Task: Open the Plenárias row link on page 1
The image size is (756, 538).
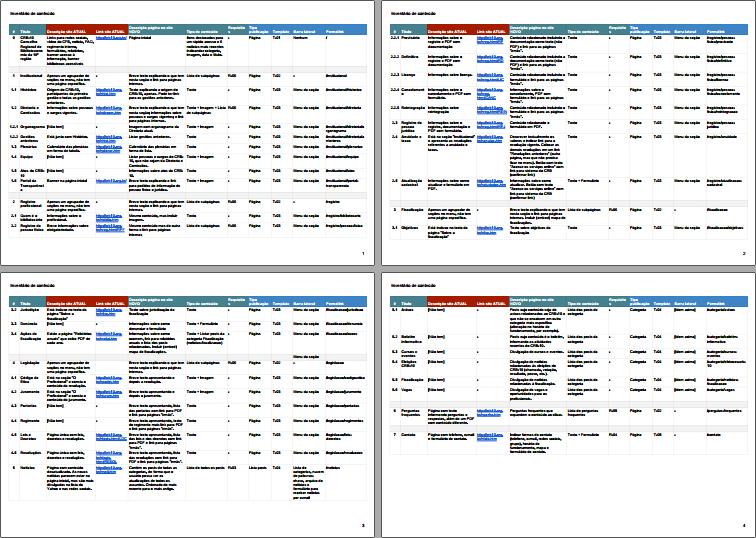Action: (x=108, y=149)
